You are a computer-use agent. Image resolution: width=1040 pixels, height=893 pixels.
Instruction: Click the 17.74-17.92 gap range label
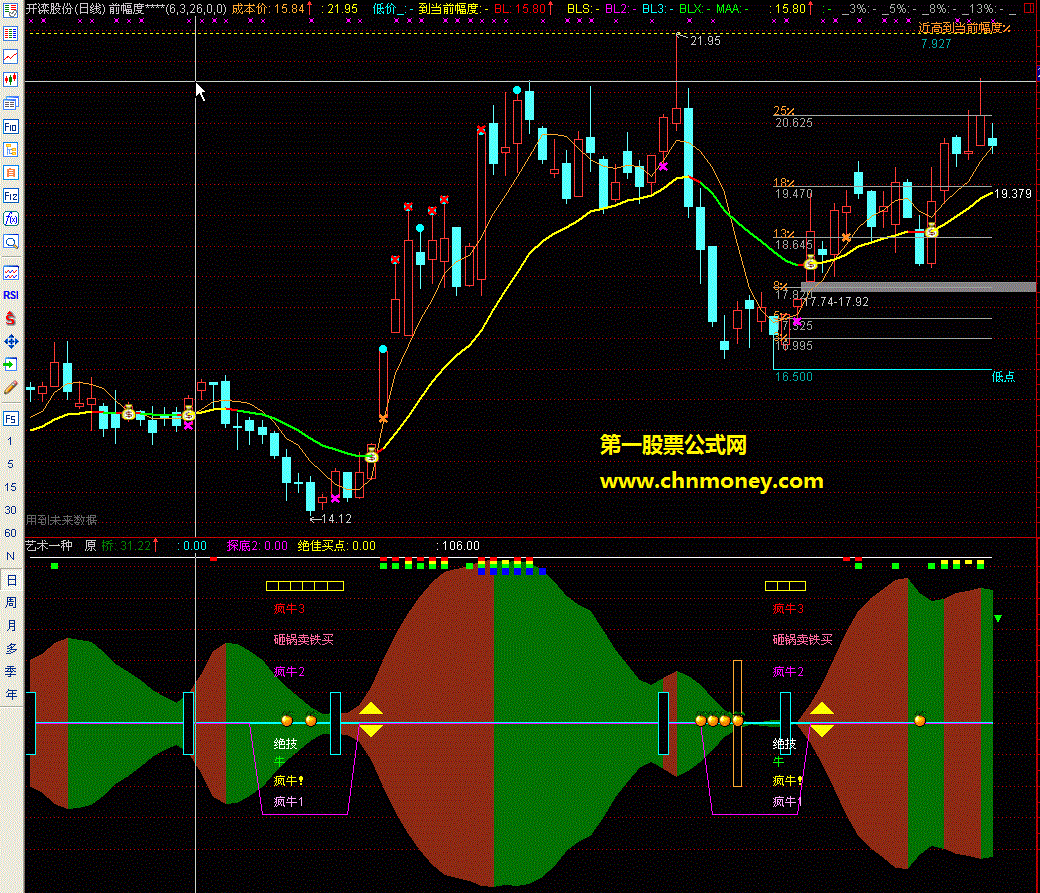(x=836, y=302)
